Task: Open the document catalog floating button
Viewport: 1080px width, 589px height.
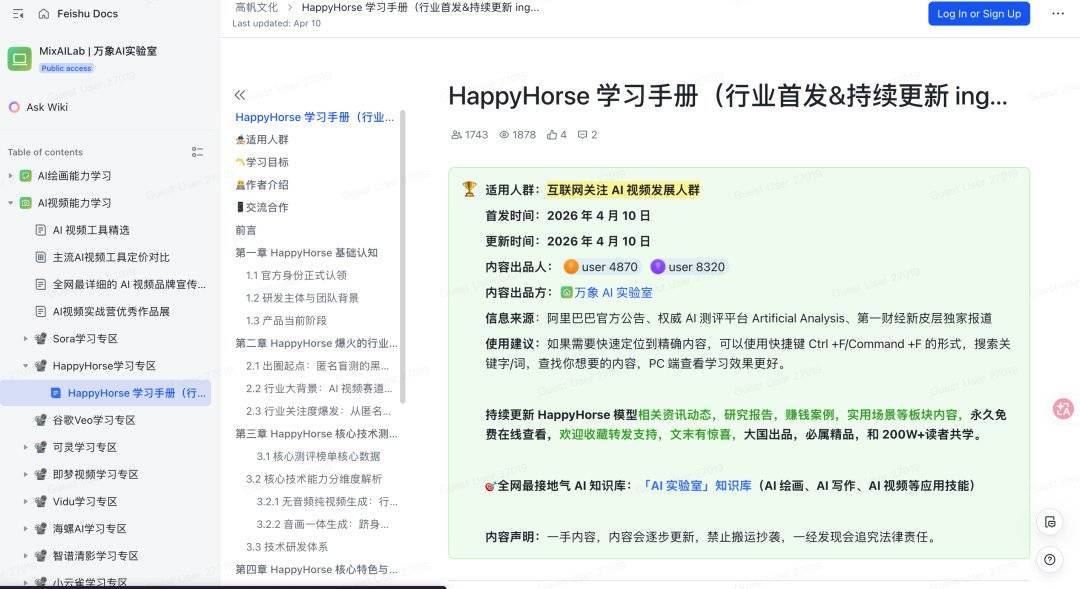Action: point(1050,522)
